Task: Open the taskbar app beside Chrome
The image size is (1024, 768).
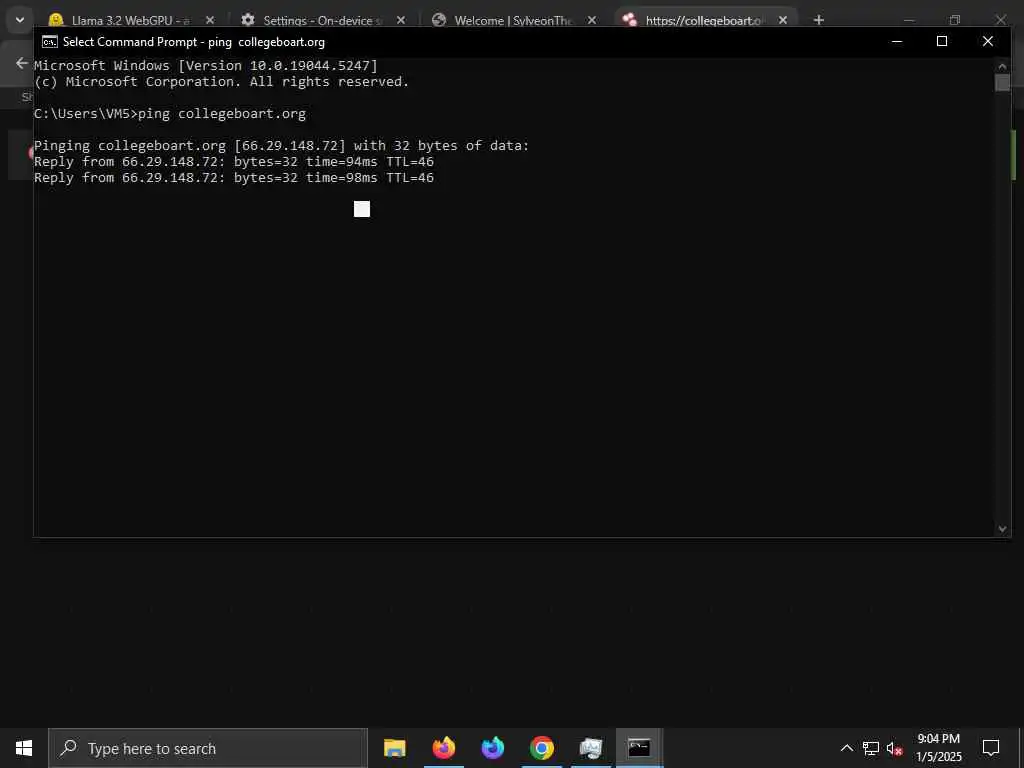Action: [x=590, y=748]
